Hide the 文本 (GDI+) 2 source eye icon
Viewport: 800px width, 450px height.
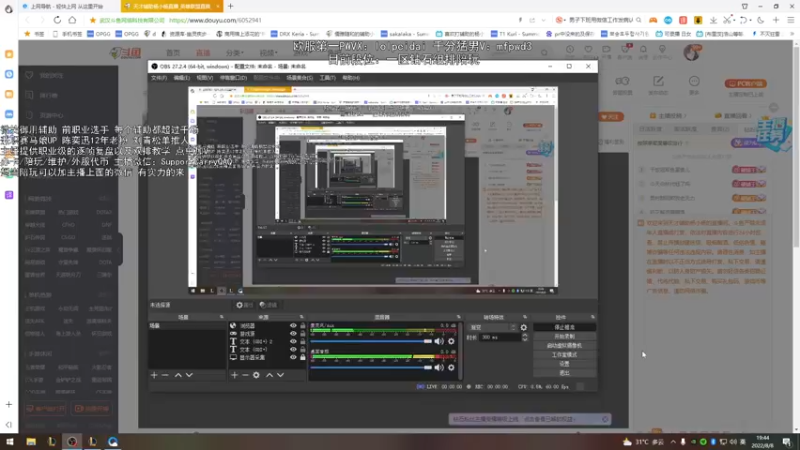pos(293,341)
